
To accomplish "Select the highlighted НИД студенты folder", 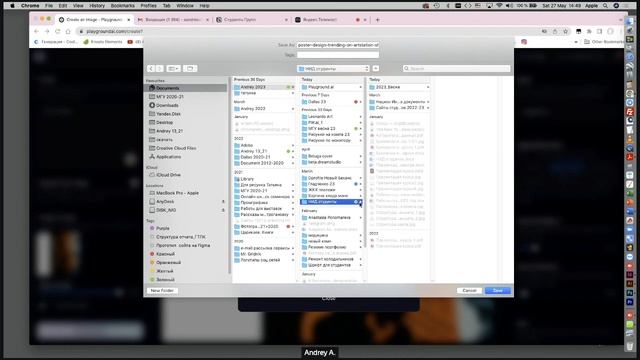I will pos(331,202).
